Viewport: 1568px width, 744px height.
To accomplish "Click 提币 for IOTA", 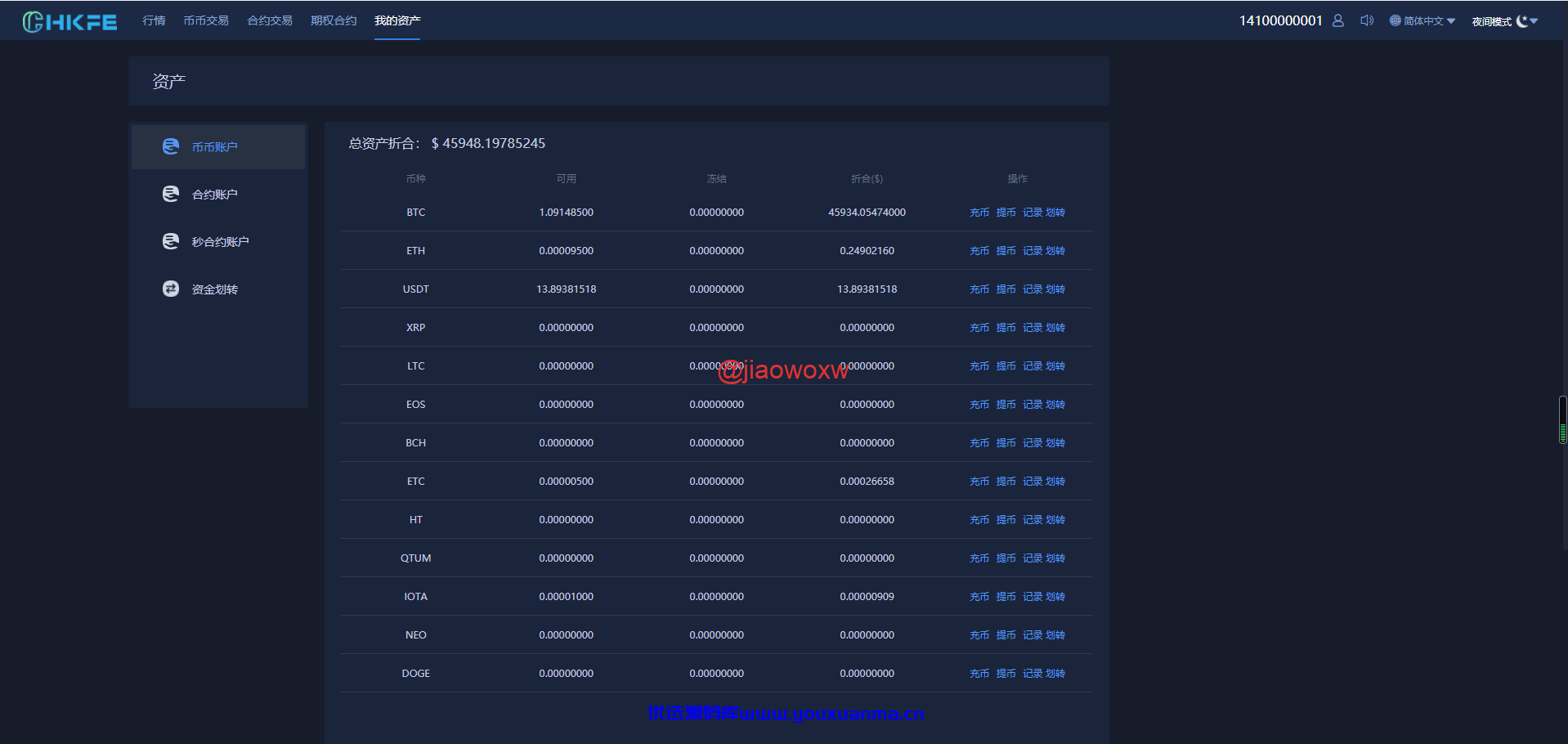I will click(x=1006, y=597).
